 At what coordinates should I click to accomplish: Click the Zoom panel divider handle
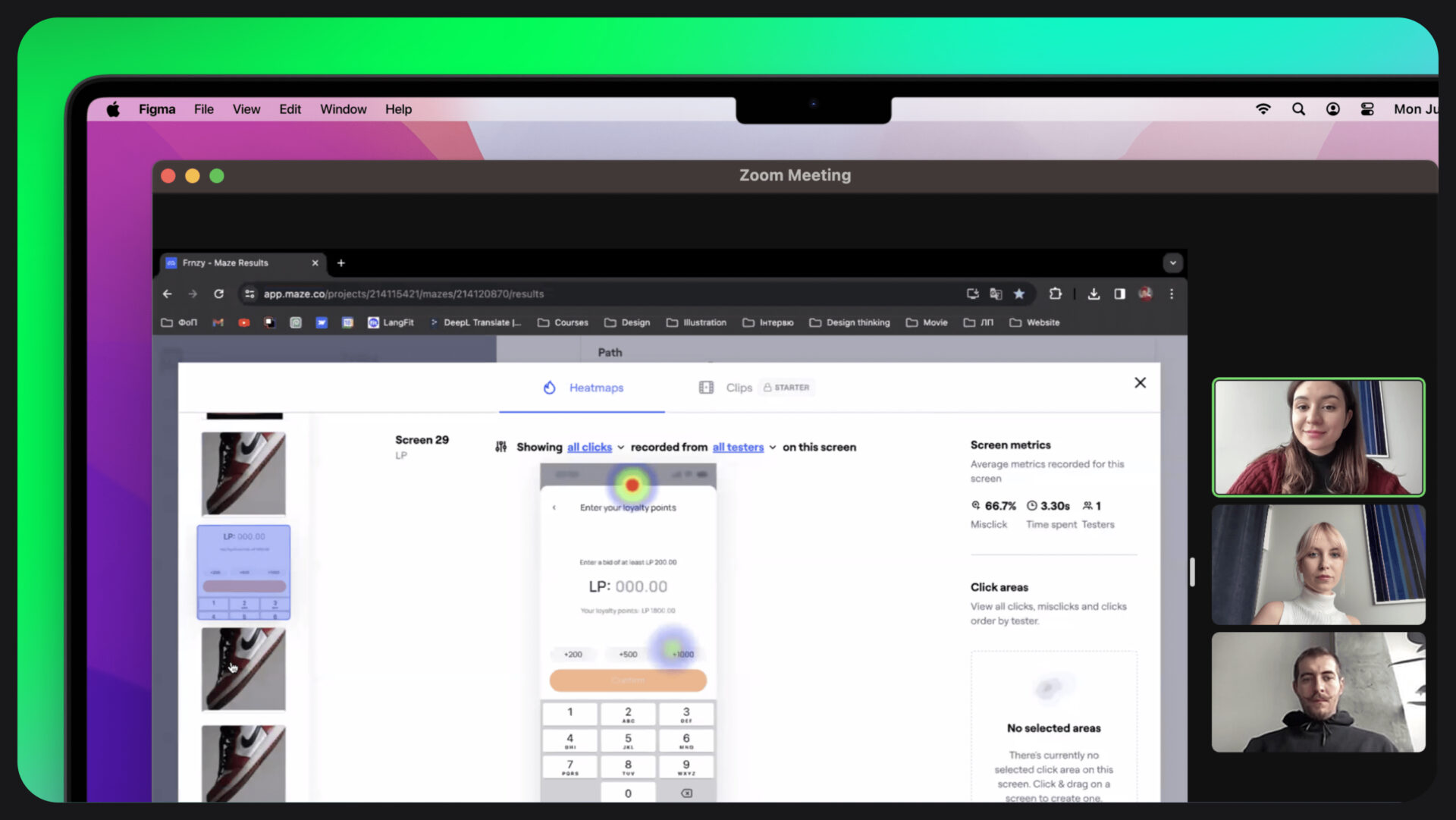coord(1192,572)
